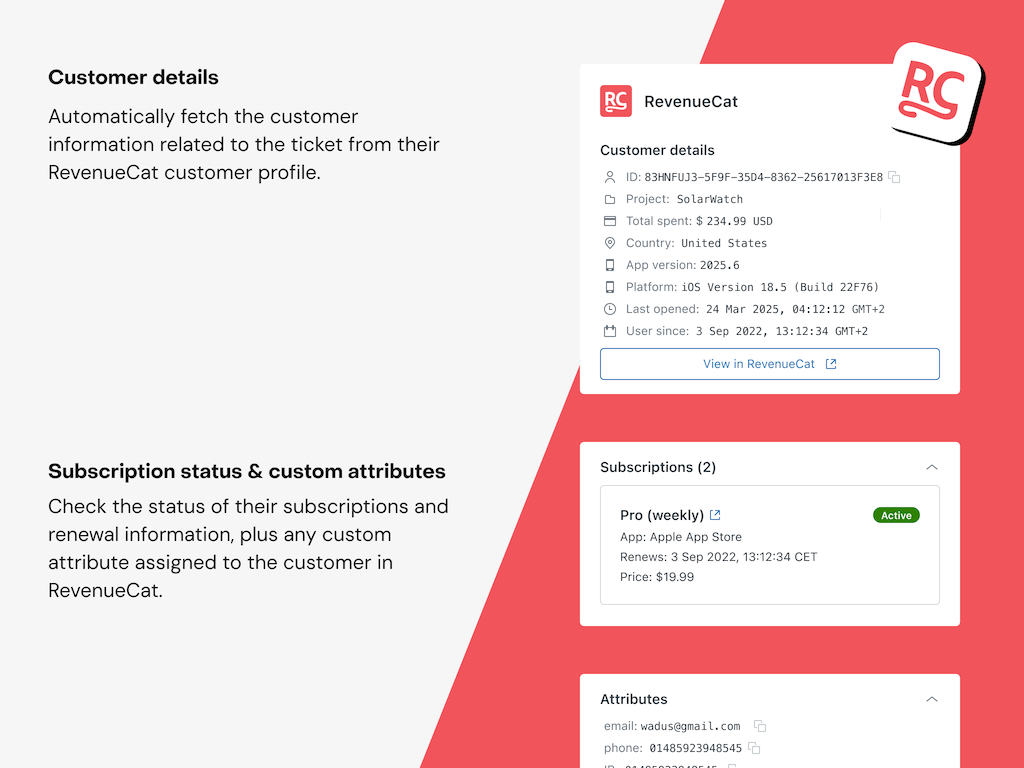
Task: Click the RevenueCat logo in card header
Action: pyautogui.click(x=616, y=101)
